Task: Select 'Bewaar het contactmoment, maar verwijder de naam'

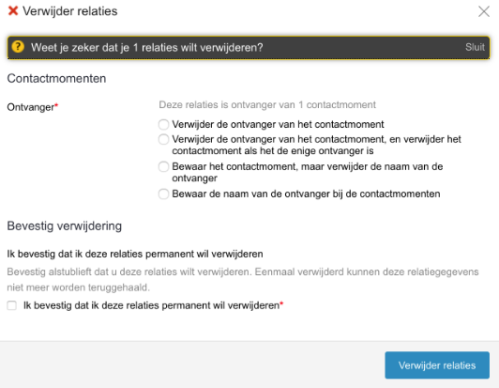Action: point(163,167)
